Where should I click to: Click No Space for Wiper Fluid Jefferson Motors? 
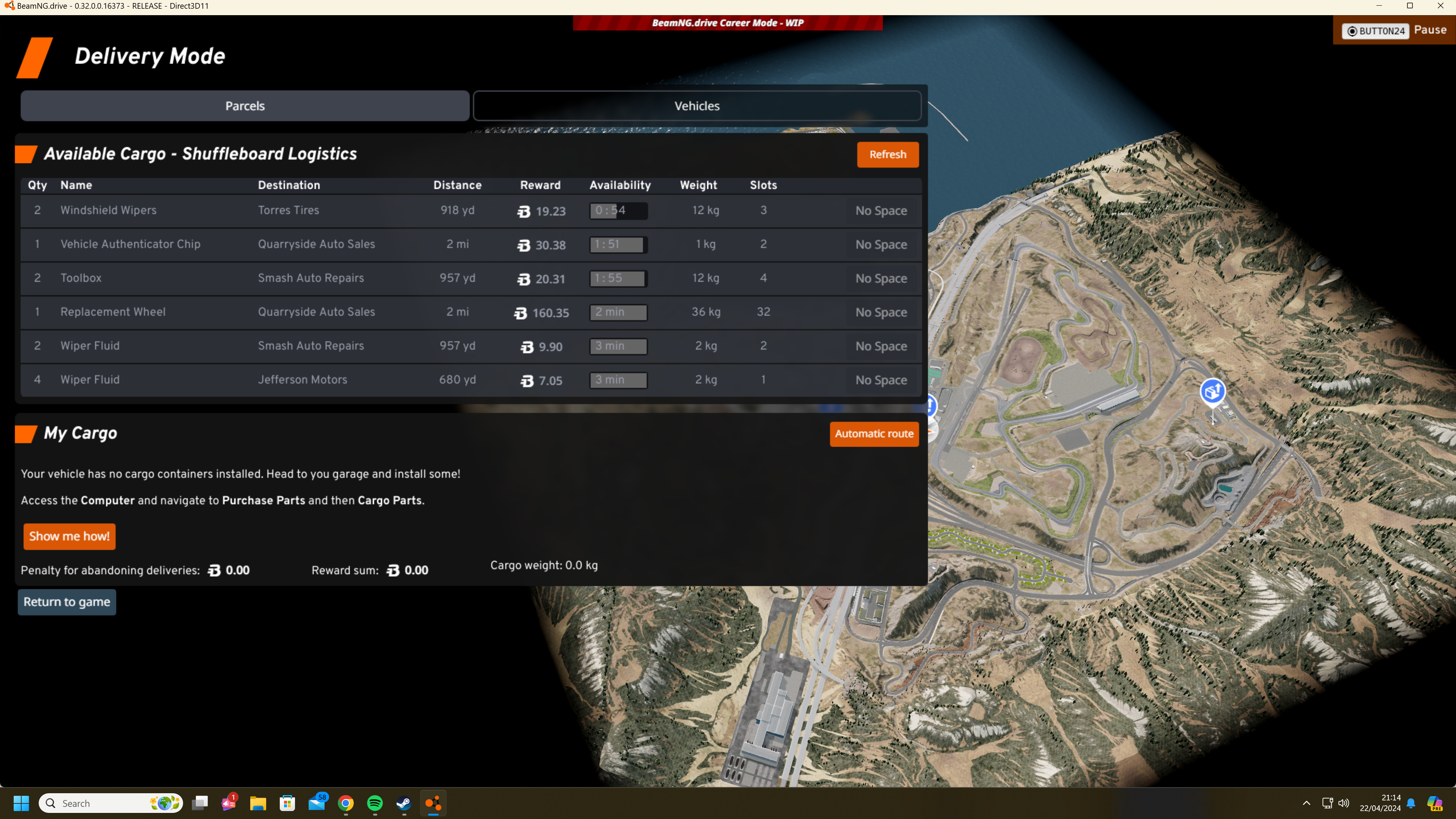click(x=880, y=380)
